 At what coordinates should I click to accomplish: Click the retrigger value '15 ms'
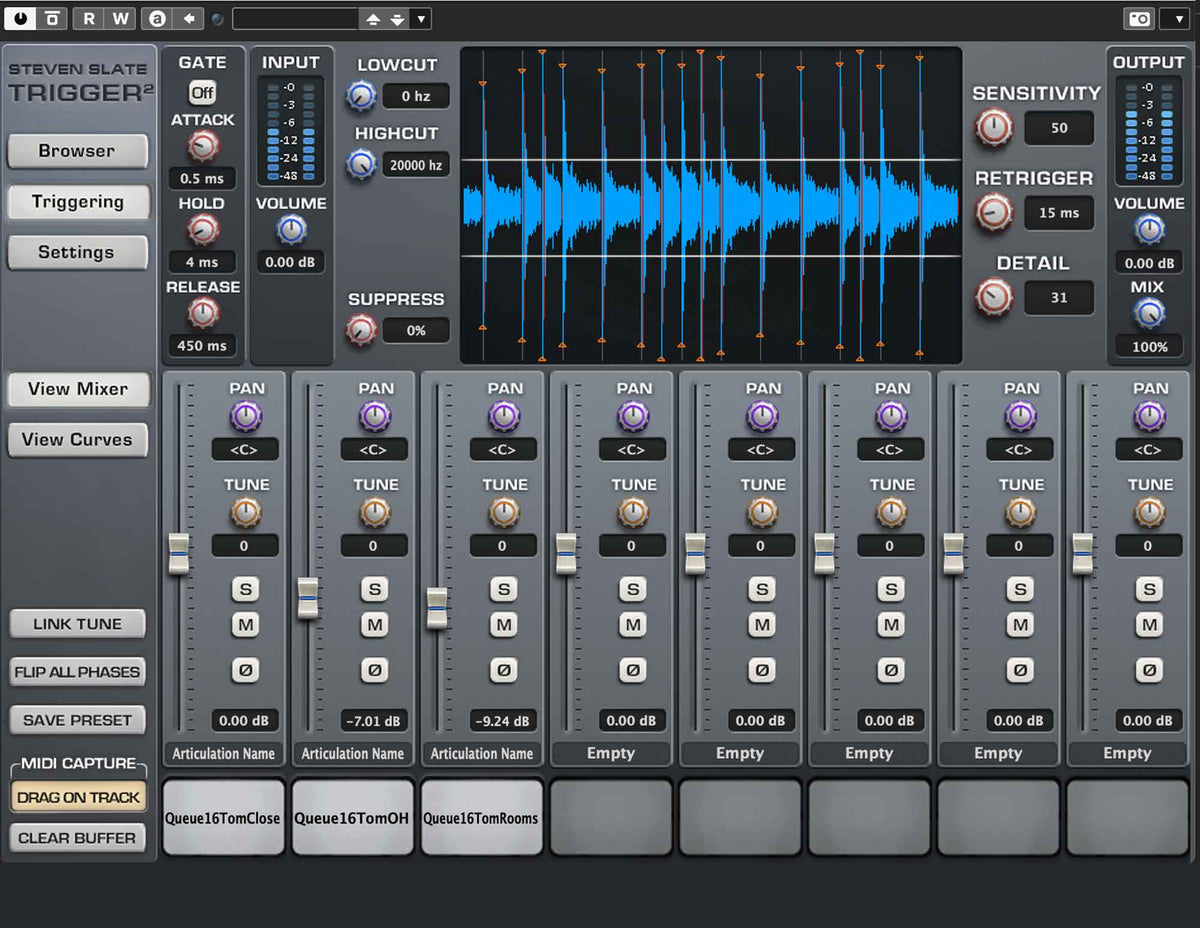(1059, 213)
